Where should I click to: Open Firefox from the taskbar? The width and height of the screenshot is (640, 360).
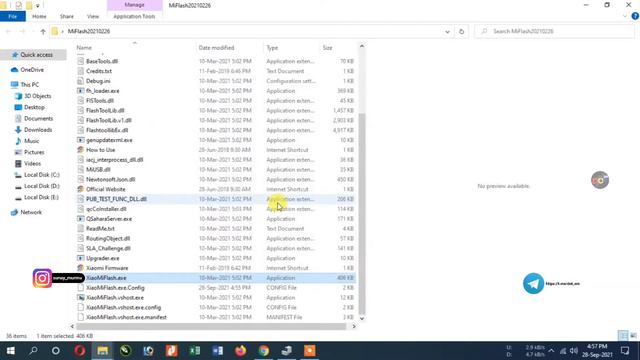(240, 351)
